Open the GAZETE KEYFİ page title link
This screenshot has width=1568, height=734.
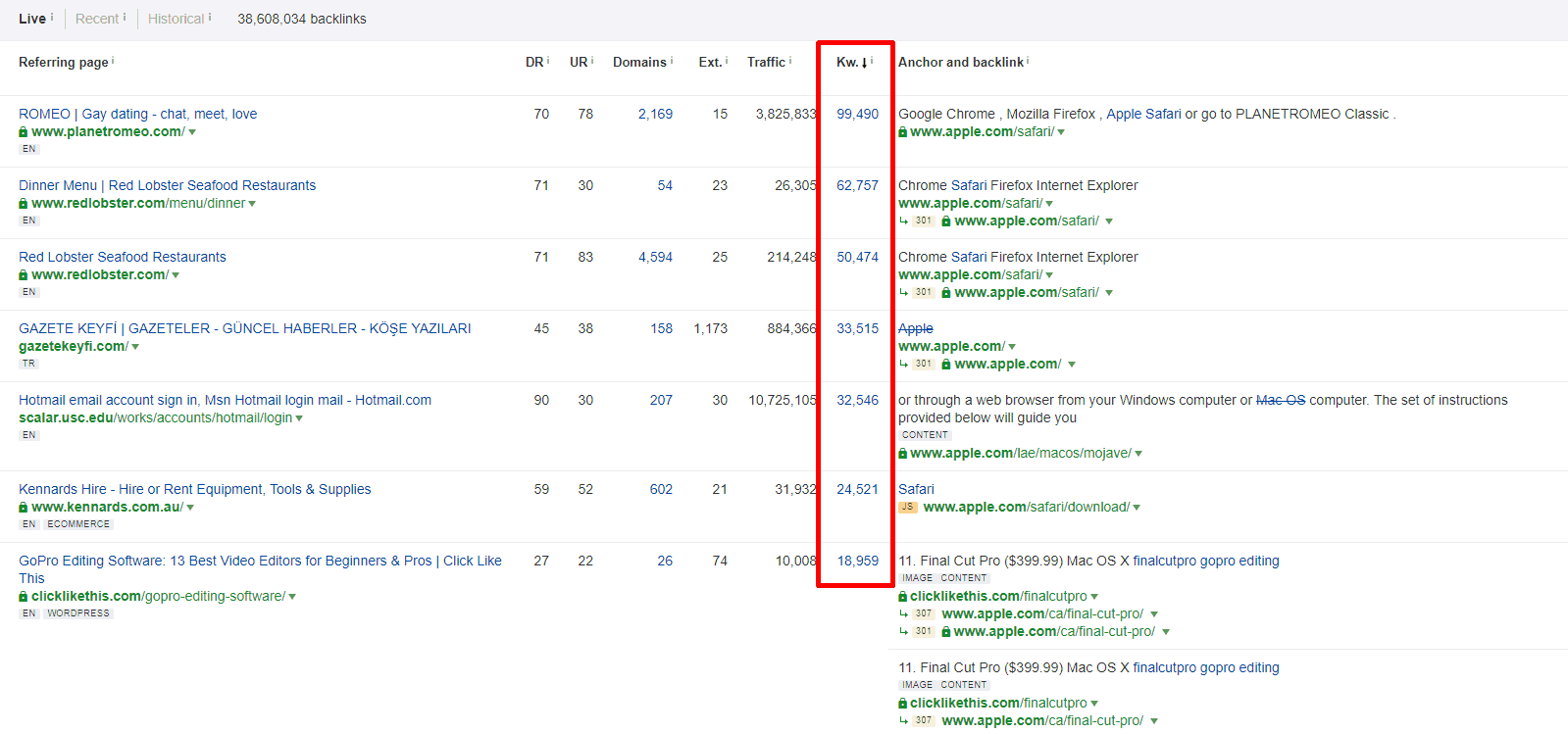pyautogui.click(x=244, y=328)
